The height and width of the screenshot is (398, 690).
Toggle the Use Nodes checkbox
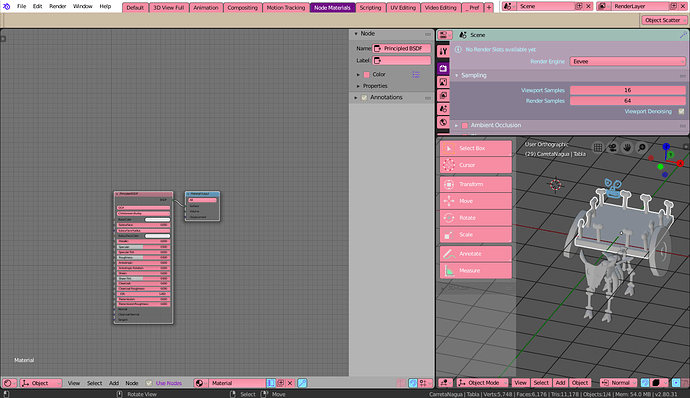pyautogui.click(x=149, y=383)
